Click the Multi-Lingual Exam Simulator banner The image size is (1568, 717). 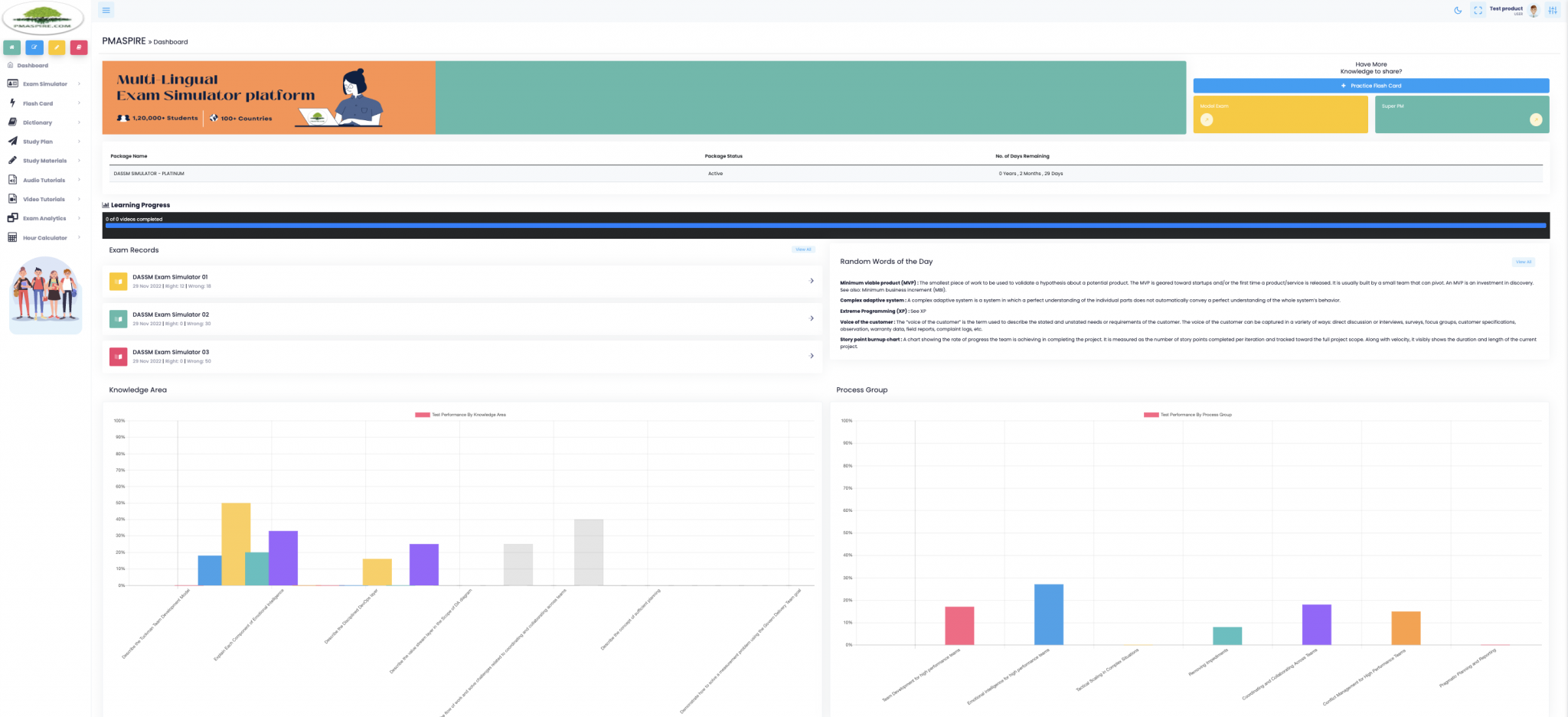pos(269,98)
